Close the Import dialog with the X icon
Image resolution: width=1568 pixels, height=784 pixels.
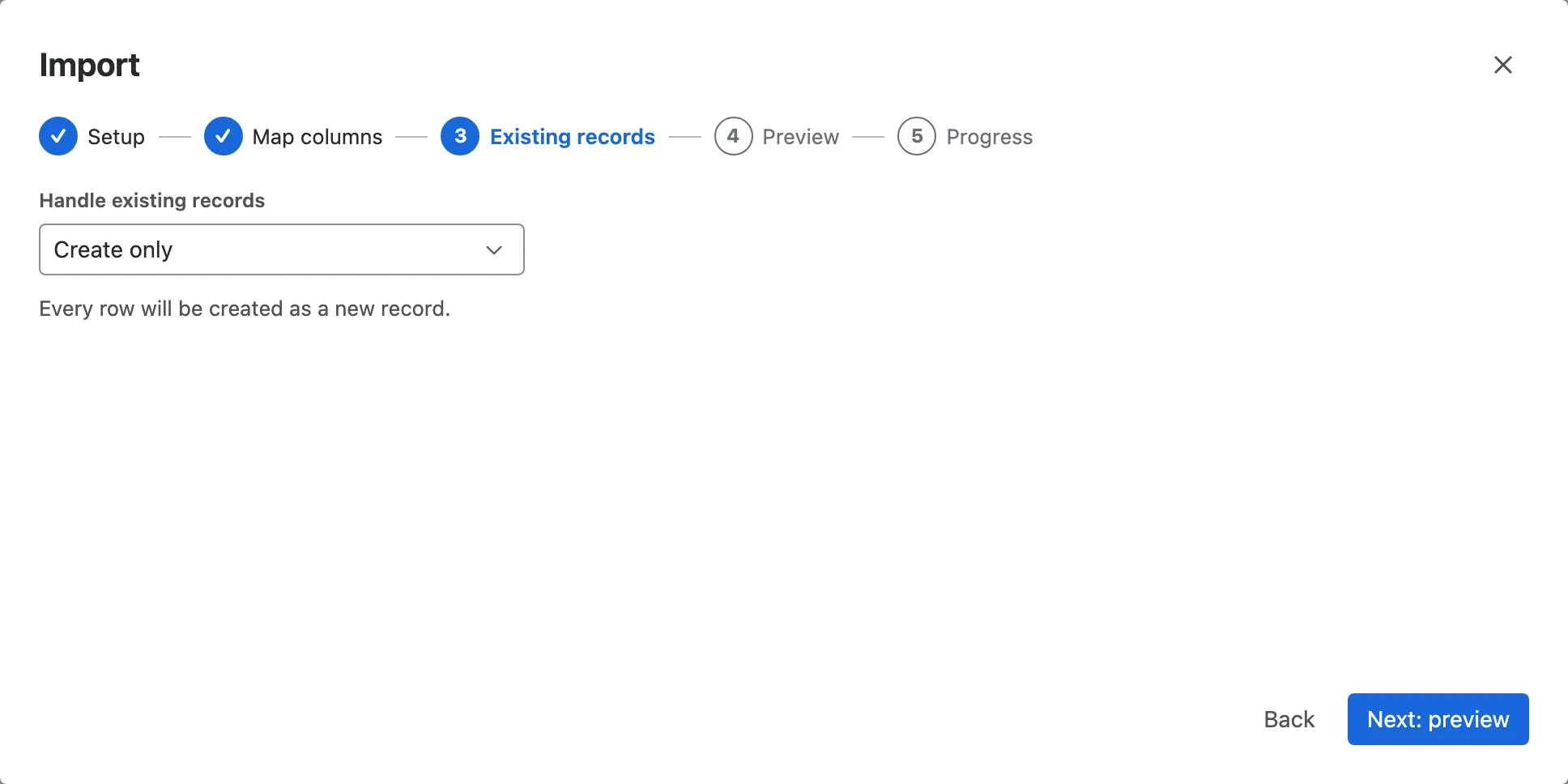coord(1502,65)
